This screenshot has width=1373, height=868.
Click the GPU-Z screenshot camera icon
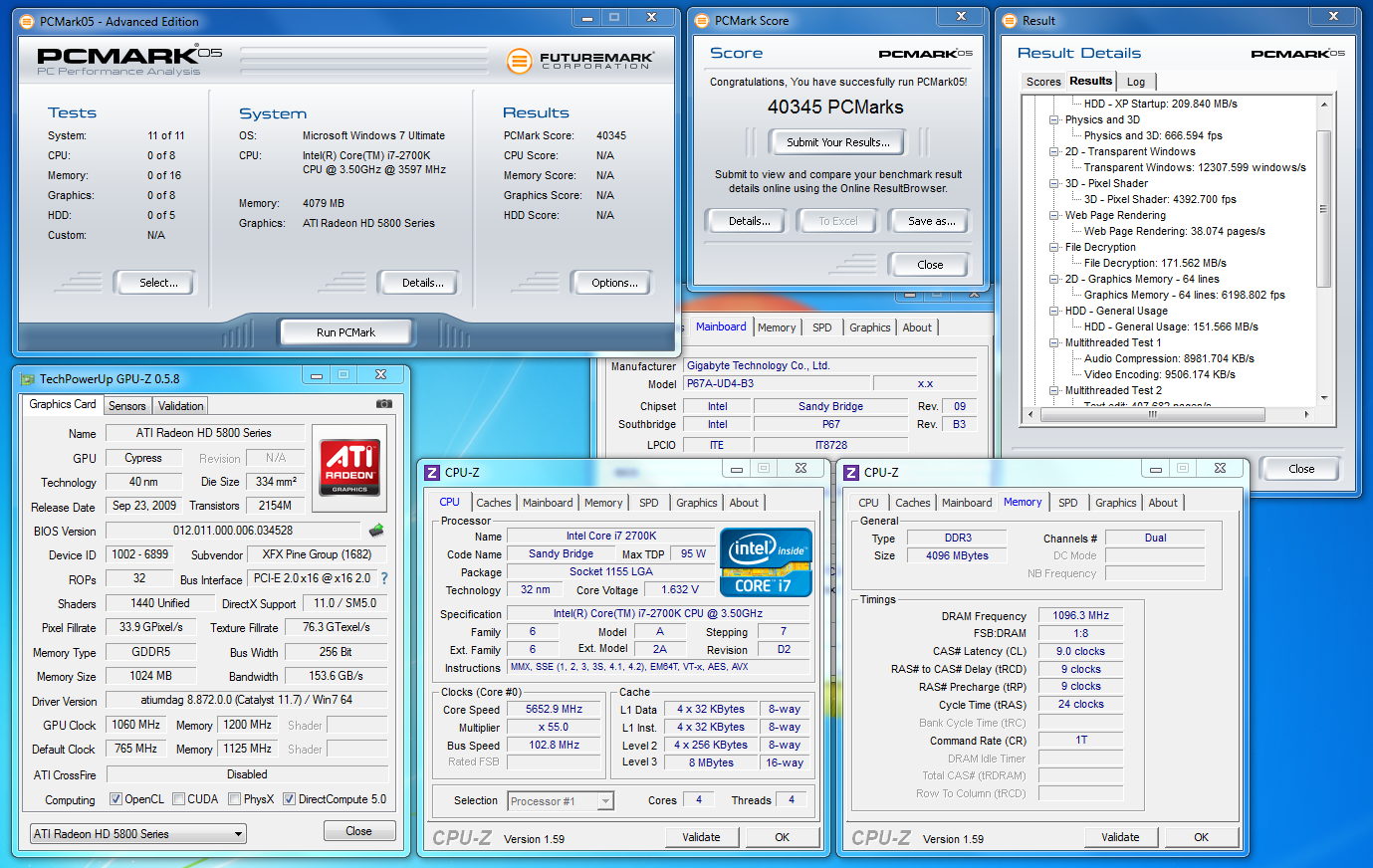point(383,404)
